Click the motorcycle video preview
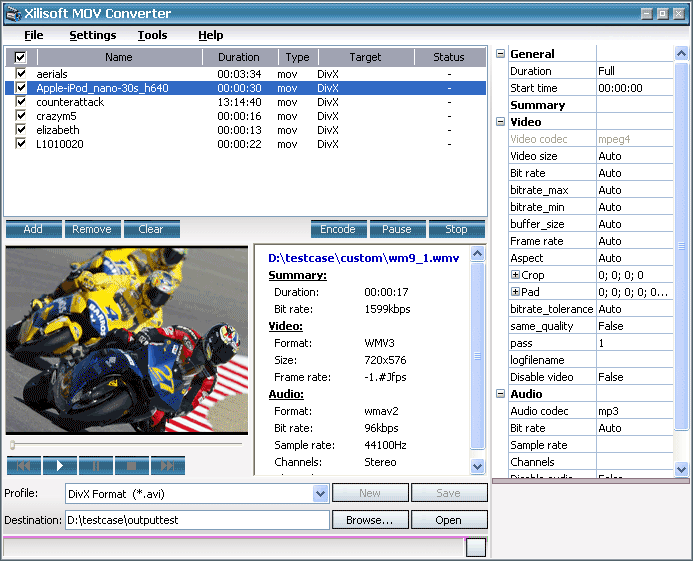693x561 pixels. click(x=127, y=340)
